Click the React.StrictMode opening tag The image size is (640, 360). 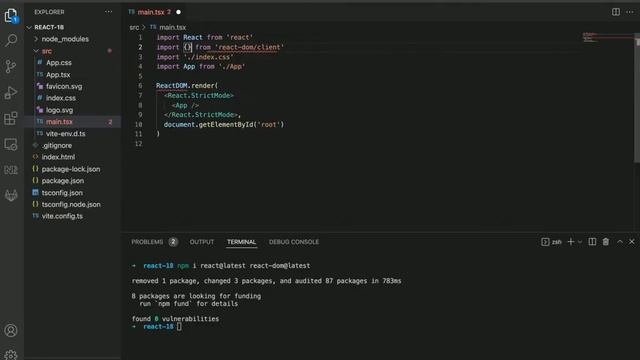199,96
